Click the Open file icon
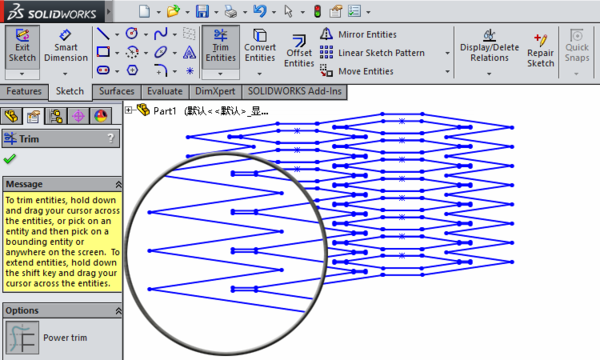600x360 pixels. 173,11
